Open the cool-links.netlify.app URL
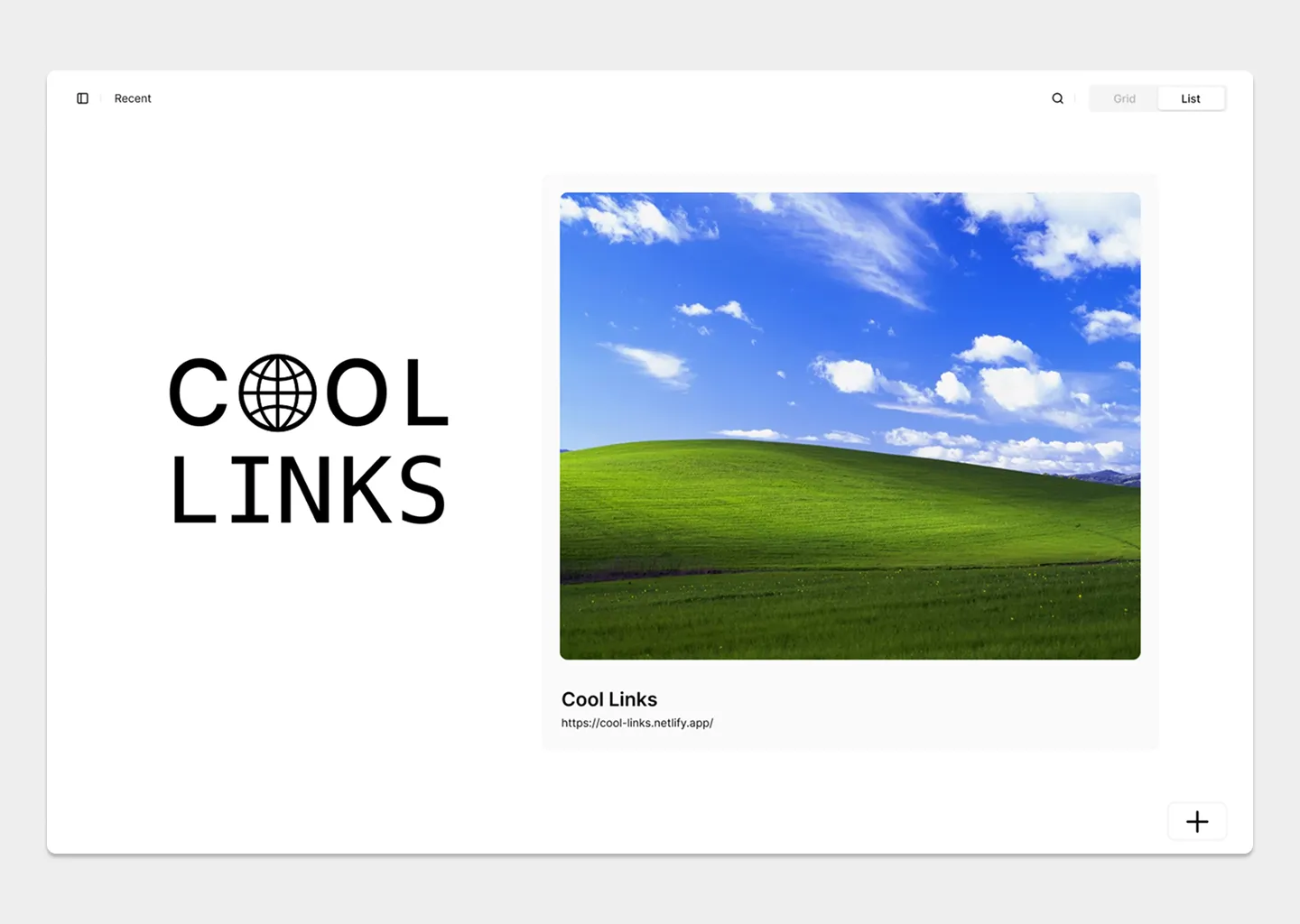This screenshot has width=1300, height=924. click(637, 723)
